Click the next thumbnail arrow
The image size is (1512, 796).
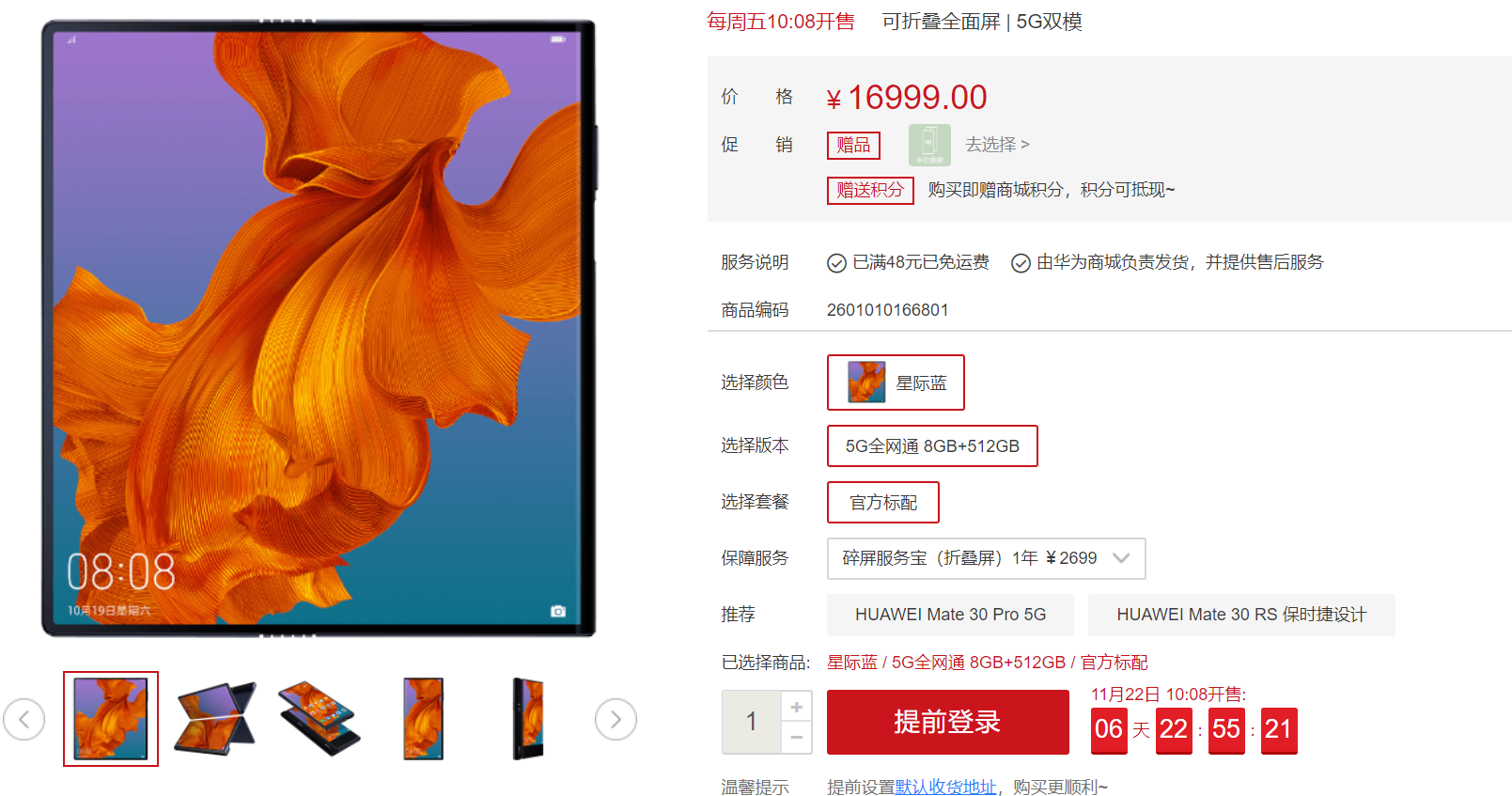click(x=616, y=720)
